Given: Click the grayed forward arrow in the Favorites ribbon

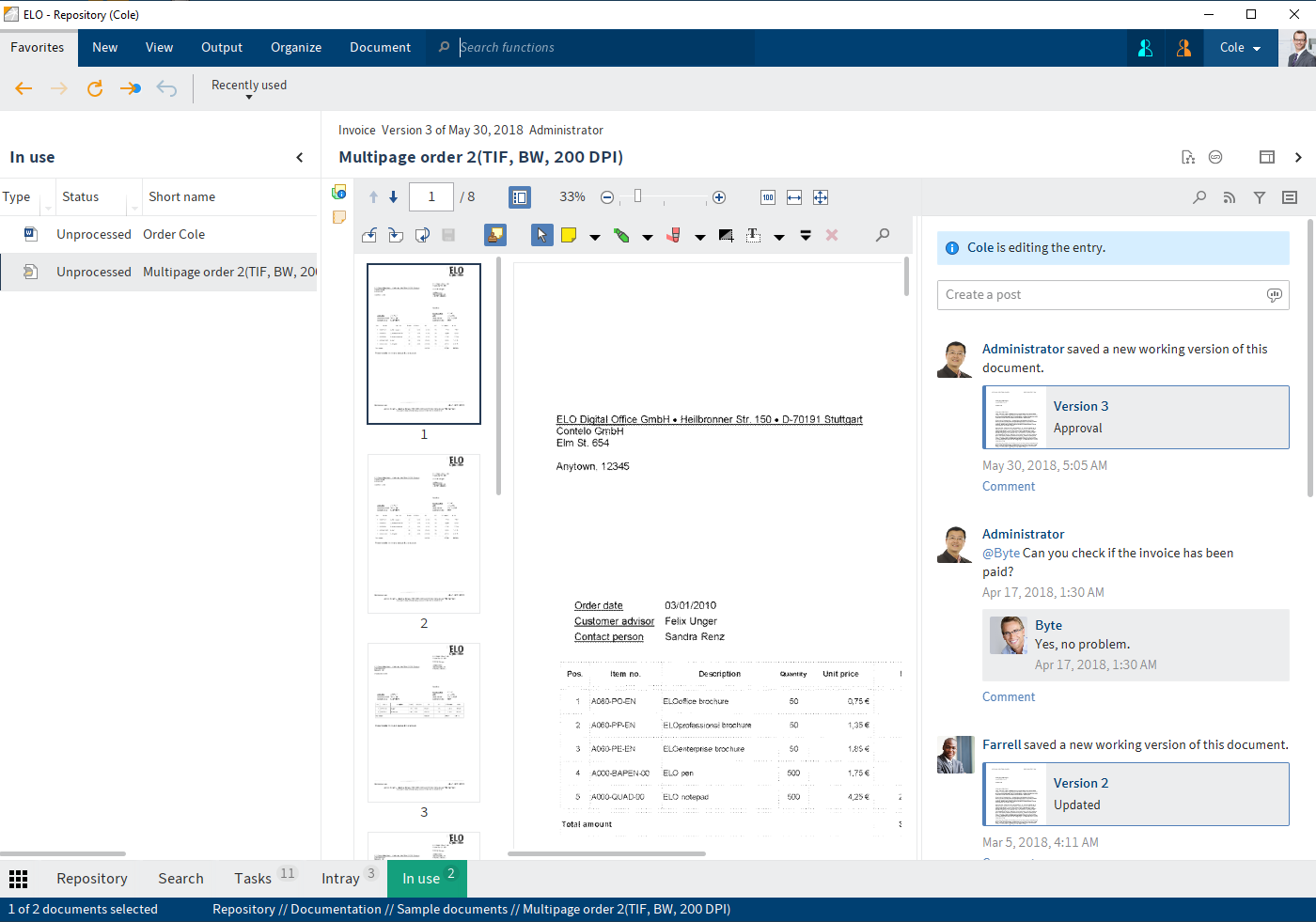Looking at the screenshot, I should (59, 88).
